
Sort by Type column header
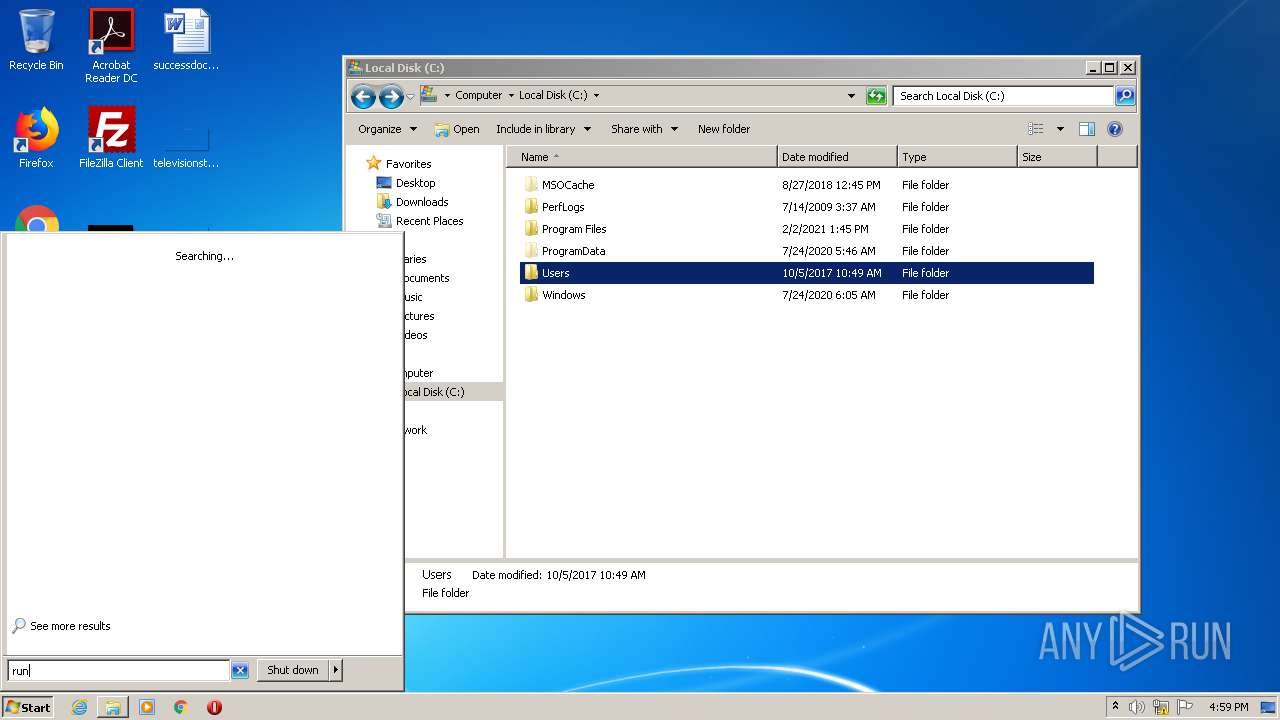(957, 157)
